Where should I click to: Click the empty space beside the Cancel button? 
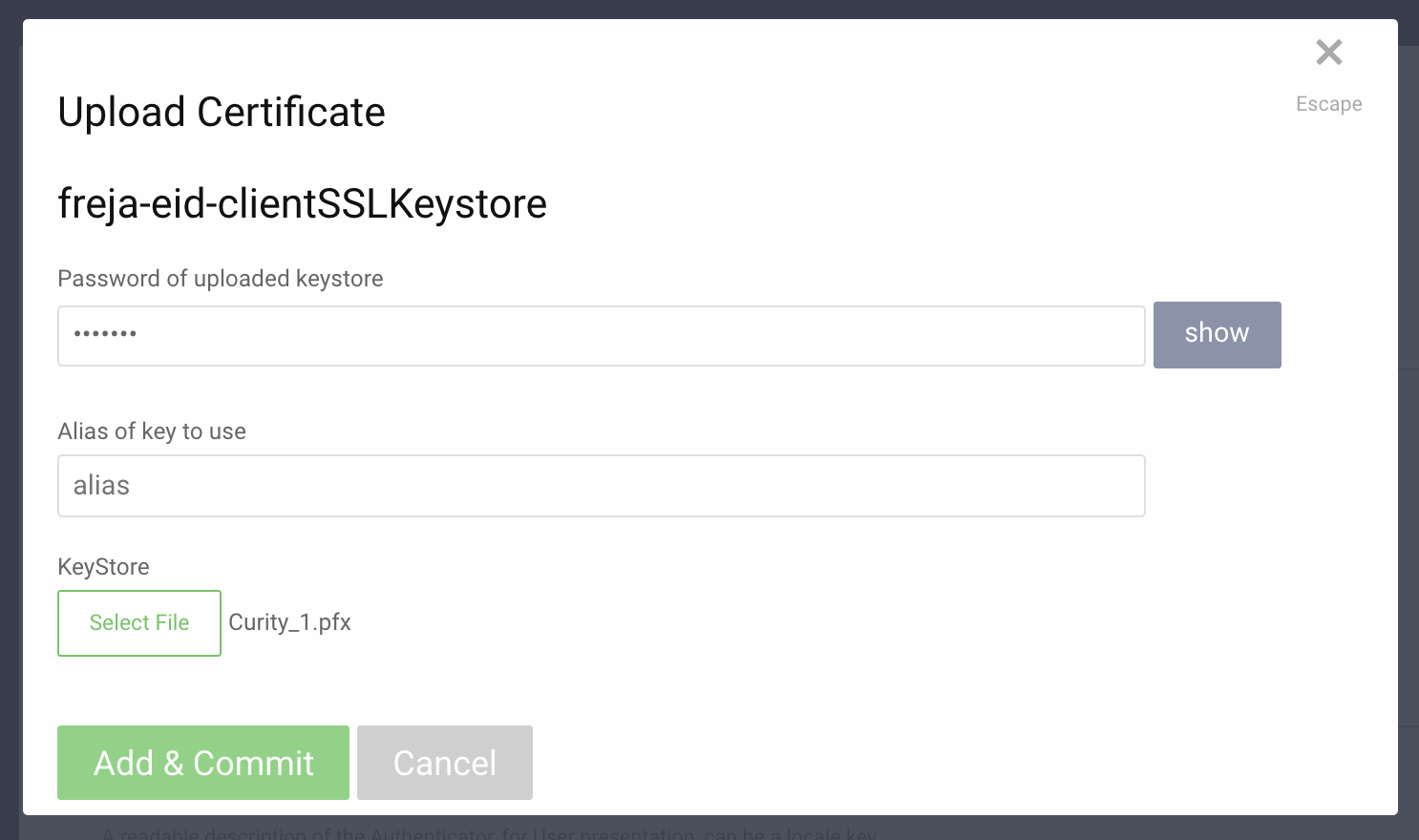pos(955,763)
